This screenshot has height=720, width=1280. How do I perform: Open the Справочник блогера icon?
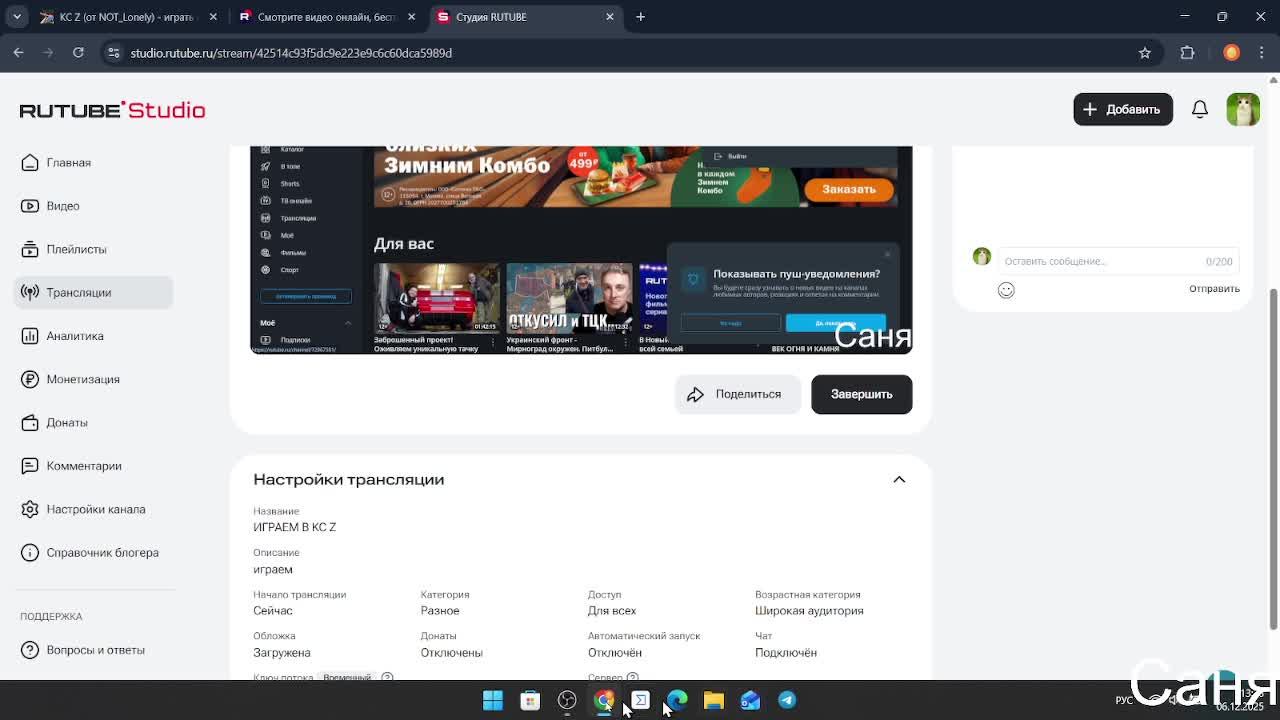pyautogui.click(x=30, y=553)
